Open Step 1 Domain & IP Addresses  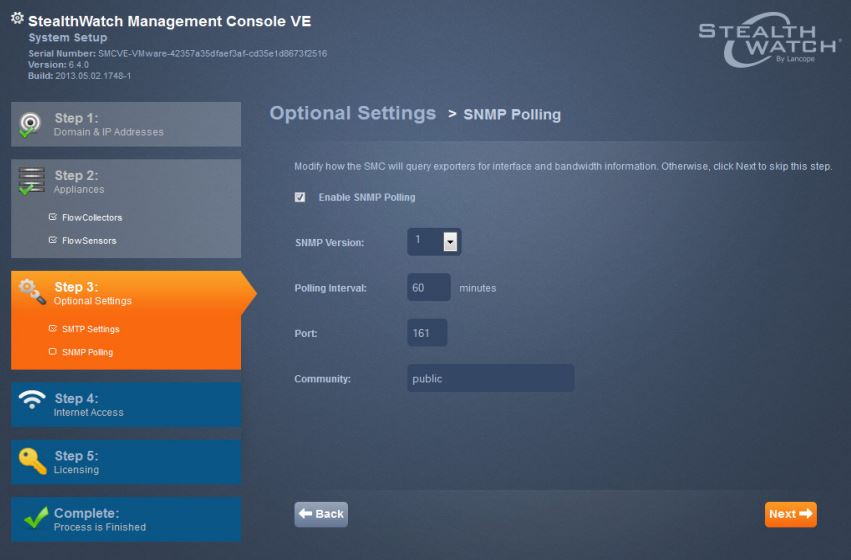point(126,124)
